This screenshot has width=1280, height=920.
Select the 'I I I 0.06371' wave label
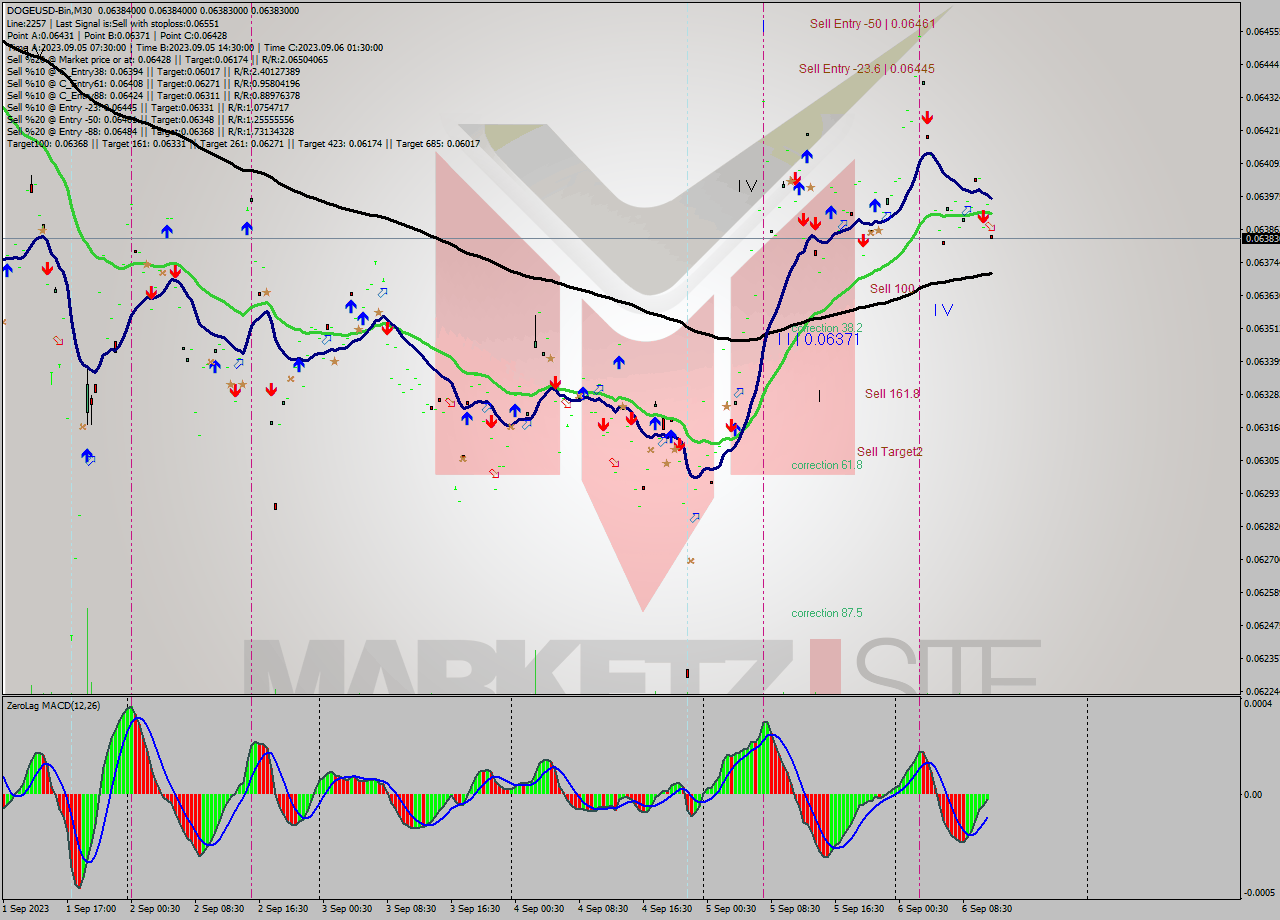[x=819, y=340]
